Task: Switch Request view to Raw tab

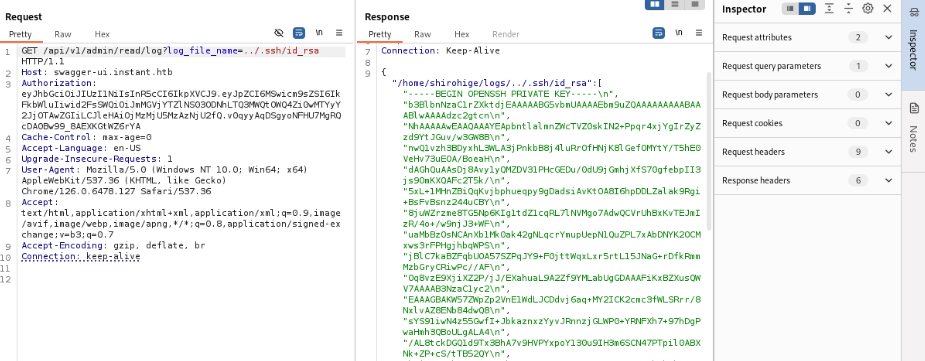Action: tap(63, 34)
